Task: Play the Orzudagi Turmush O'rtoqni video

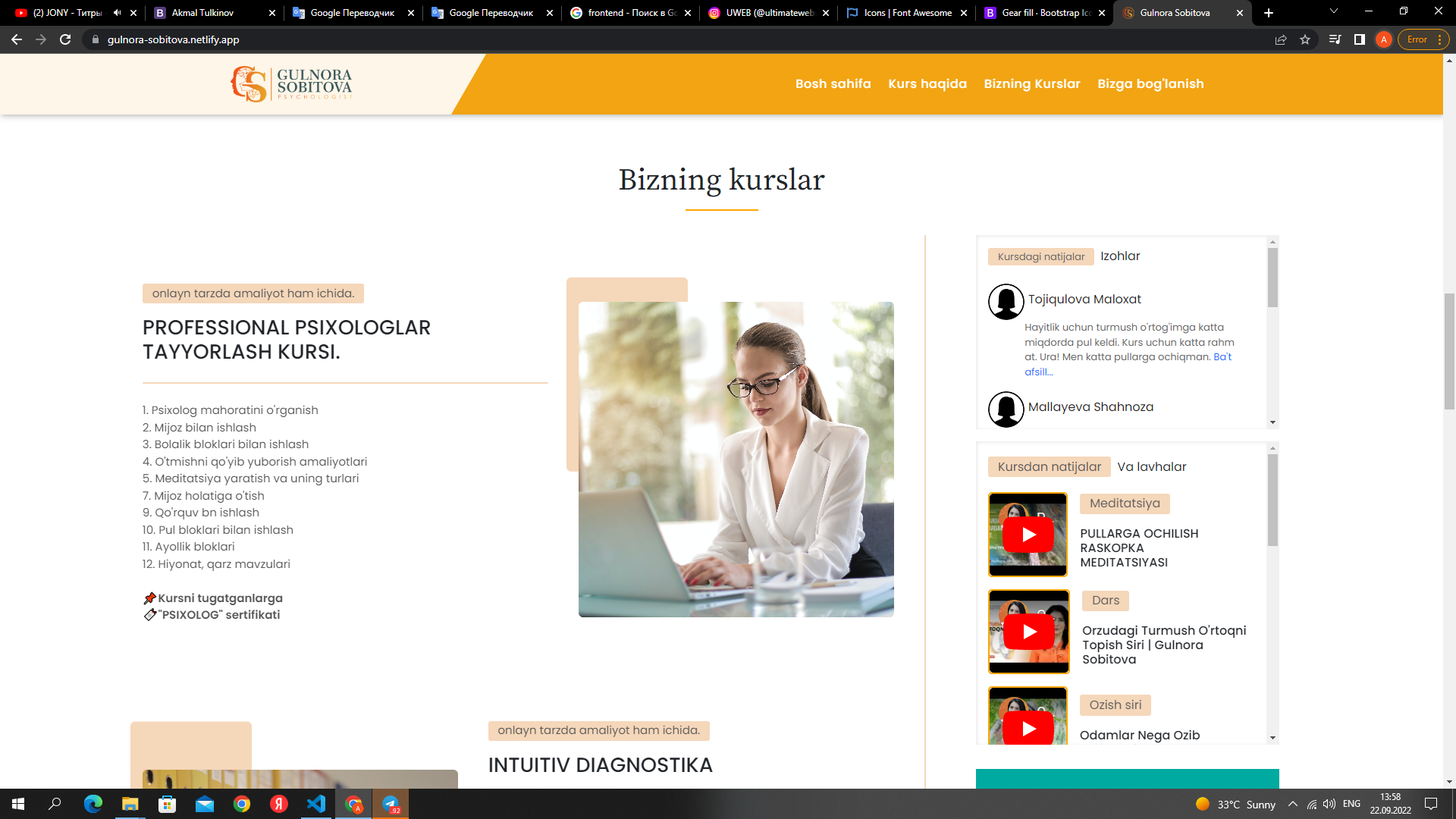Action: [1029, 632]
